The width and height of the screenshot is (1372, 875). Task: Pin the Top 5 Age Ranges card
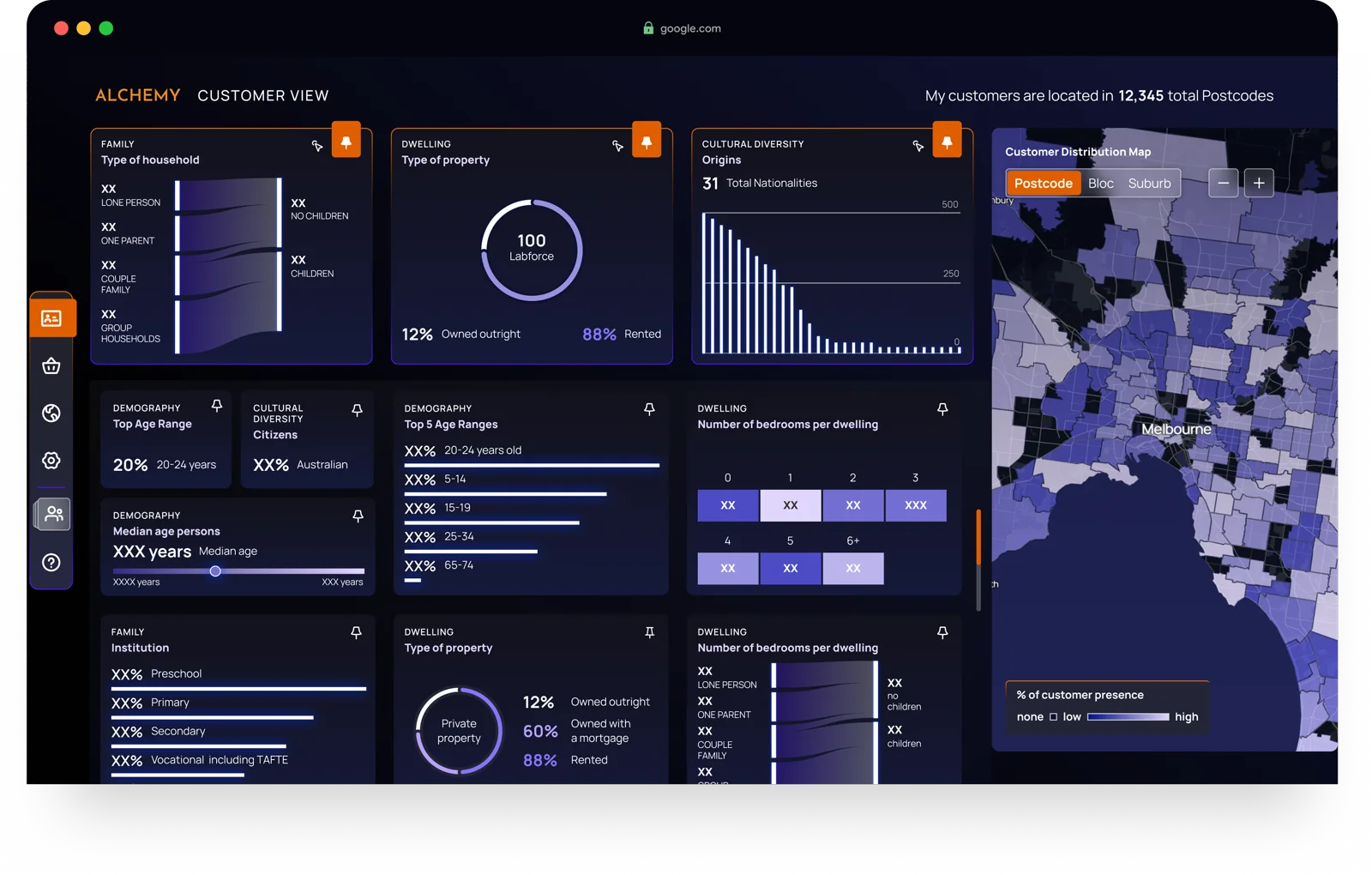[x=649, y=409]
